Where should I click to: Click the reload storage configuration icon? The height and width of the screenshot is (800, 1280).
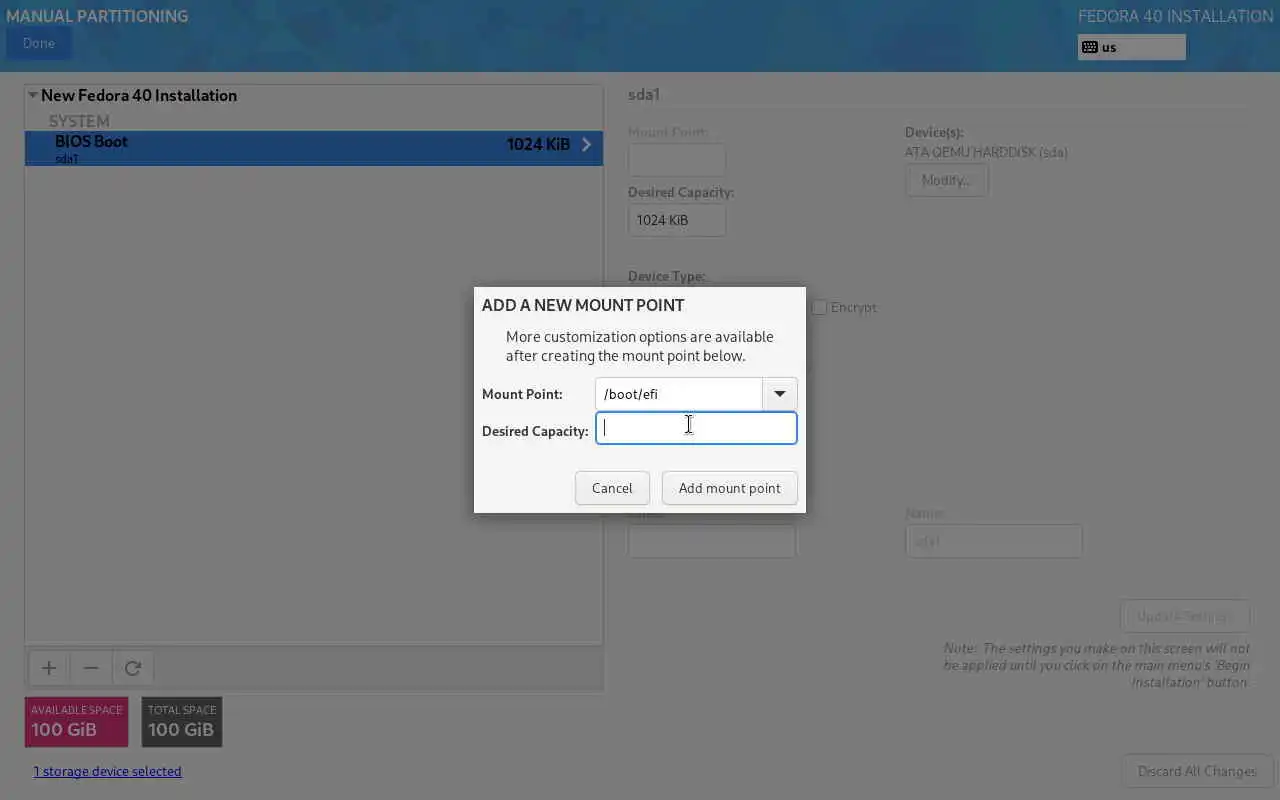pos(132,668)
